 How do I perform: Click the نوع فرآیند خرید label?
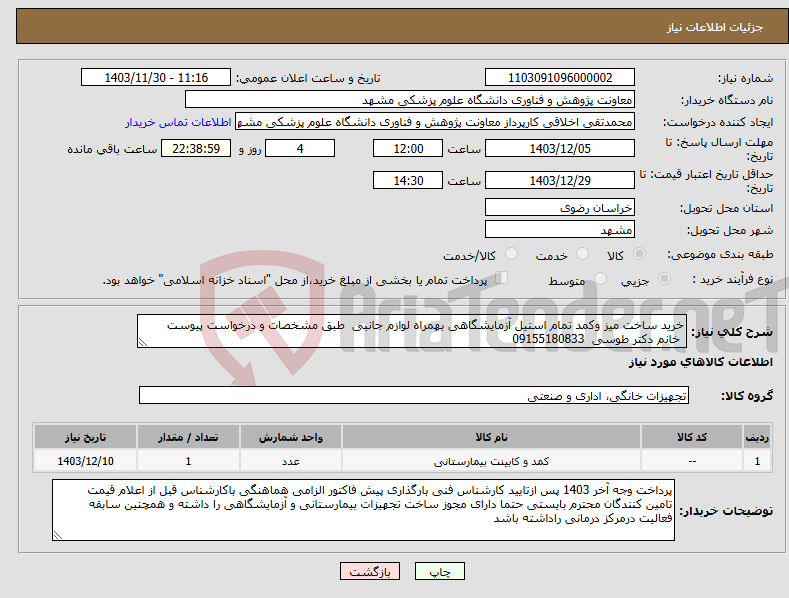click(x=733, y=279)
